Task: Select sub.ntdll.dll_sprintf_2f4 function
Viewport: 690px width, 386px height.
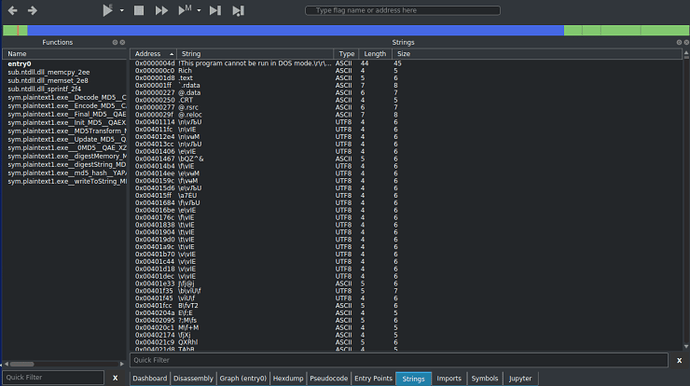Action: click(x=65, y=89)
